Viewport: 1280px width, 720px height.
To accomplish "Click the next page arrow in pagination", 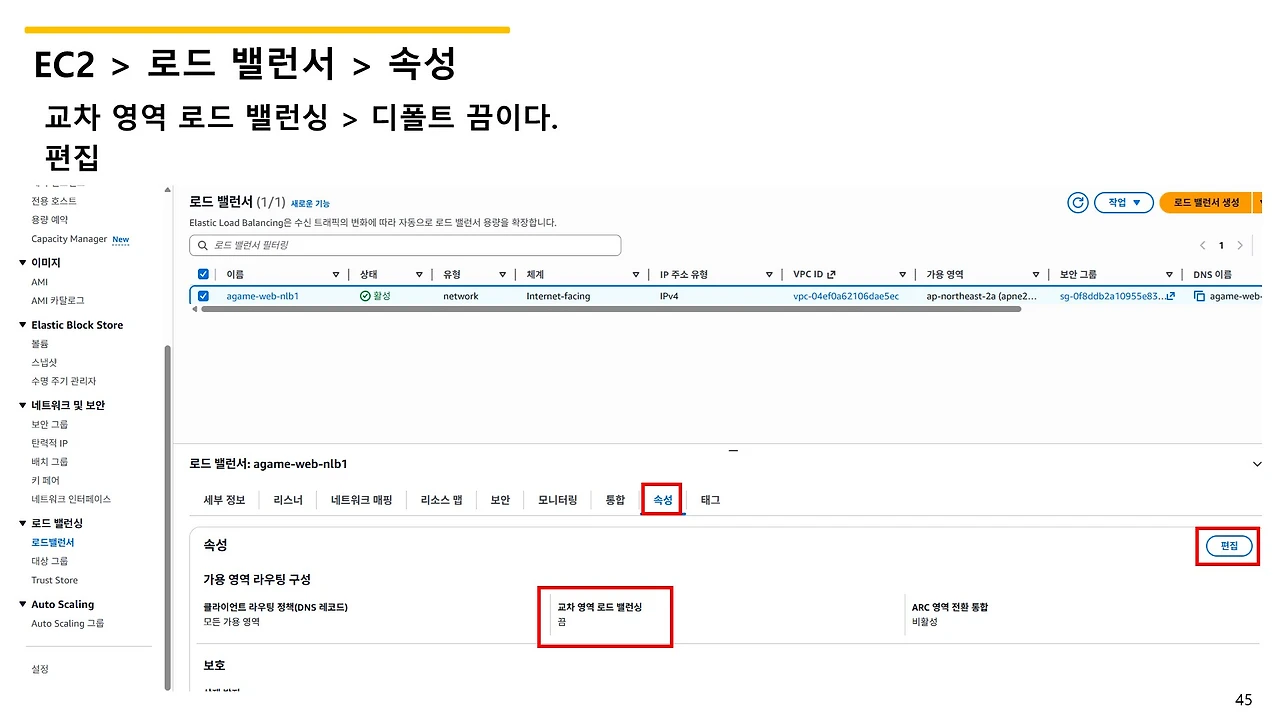I will click(x=1238, y=244).
